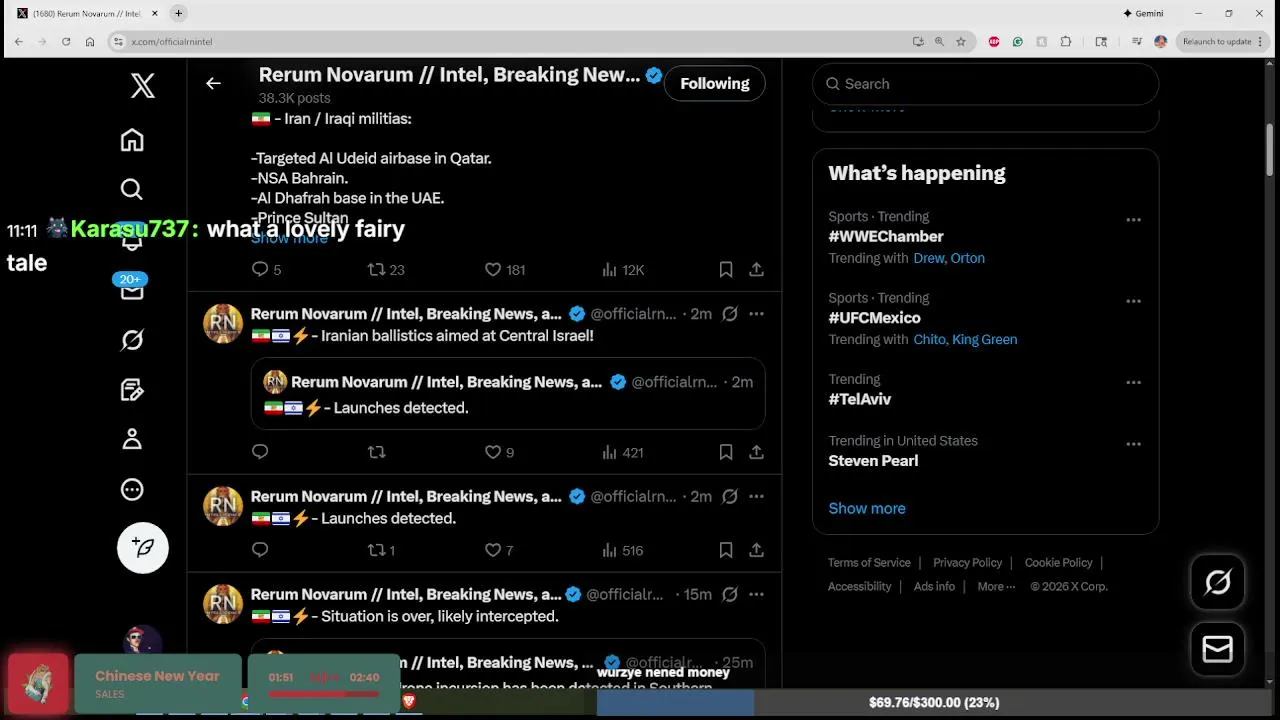
Task: Show more trends in What's happening
Action: pos(867,508)
